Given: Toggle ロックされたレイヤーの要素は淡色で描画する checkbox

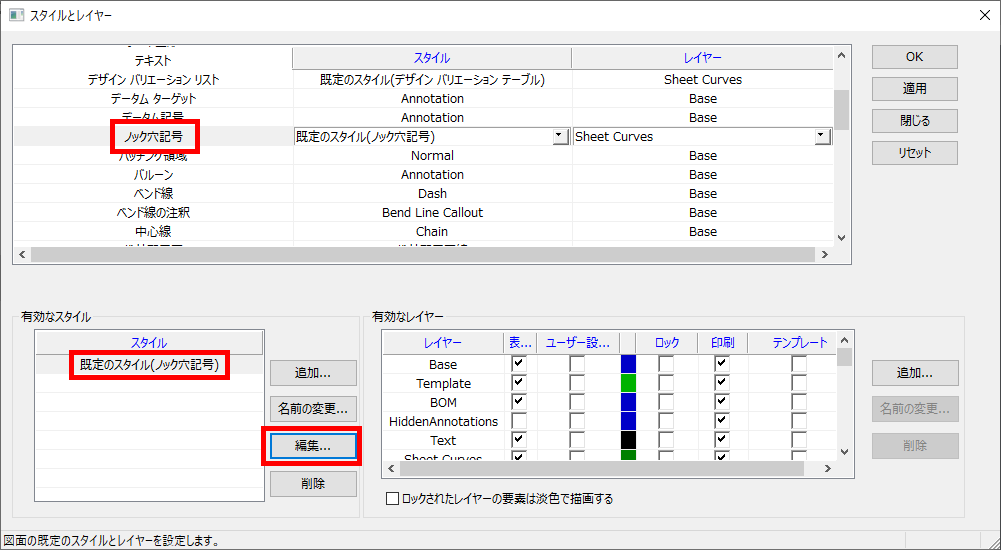Looking at the screenshot, I should pos(393,499).
